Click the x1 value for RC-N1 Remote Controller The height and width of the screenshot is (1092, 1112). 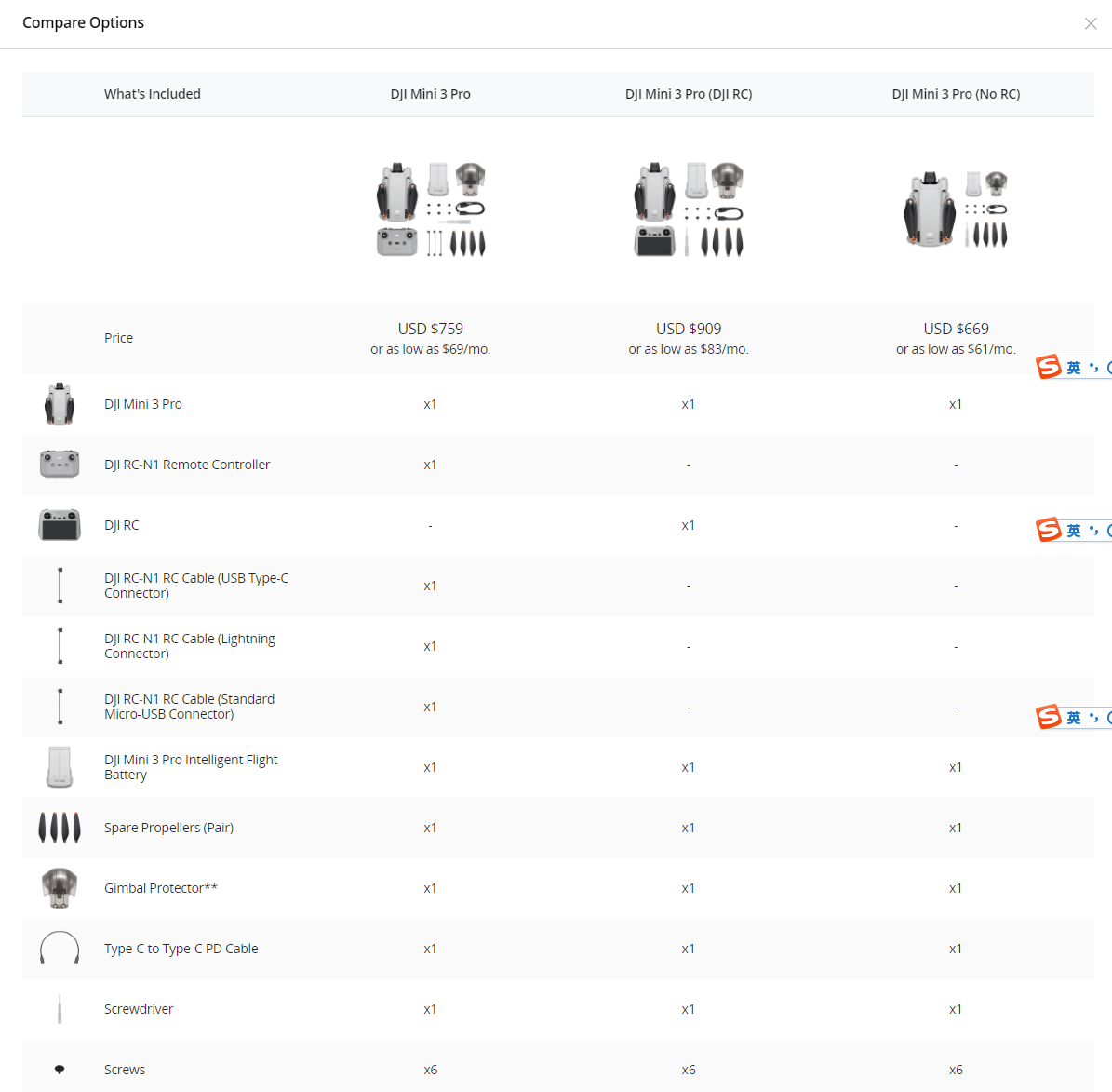[x=431, y=464]
